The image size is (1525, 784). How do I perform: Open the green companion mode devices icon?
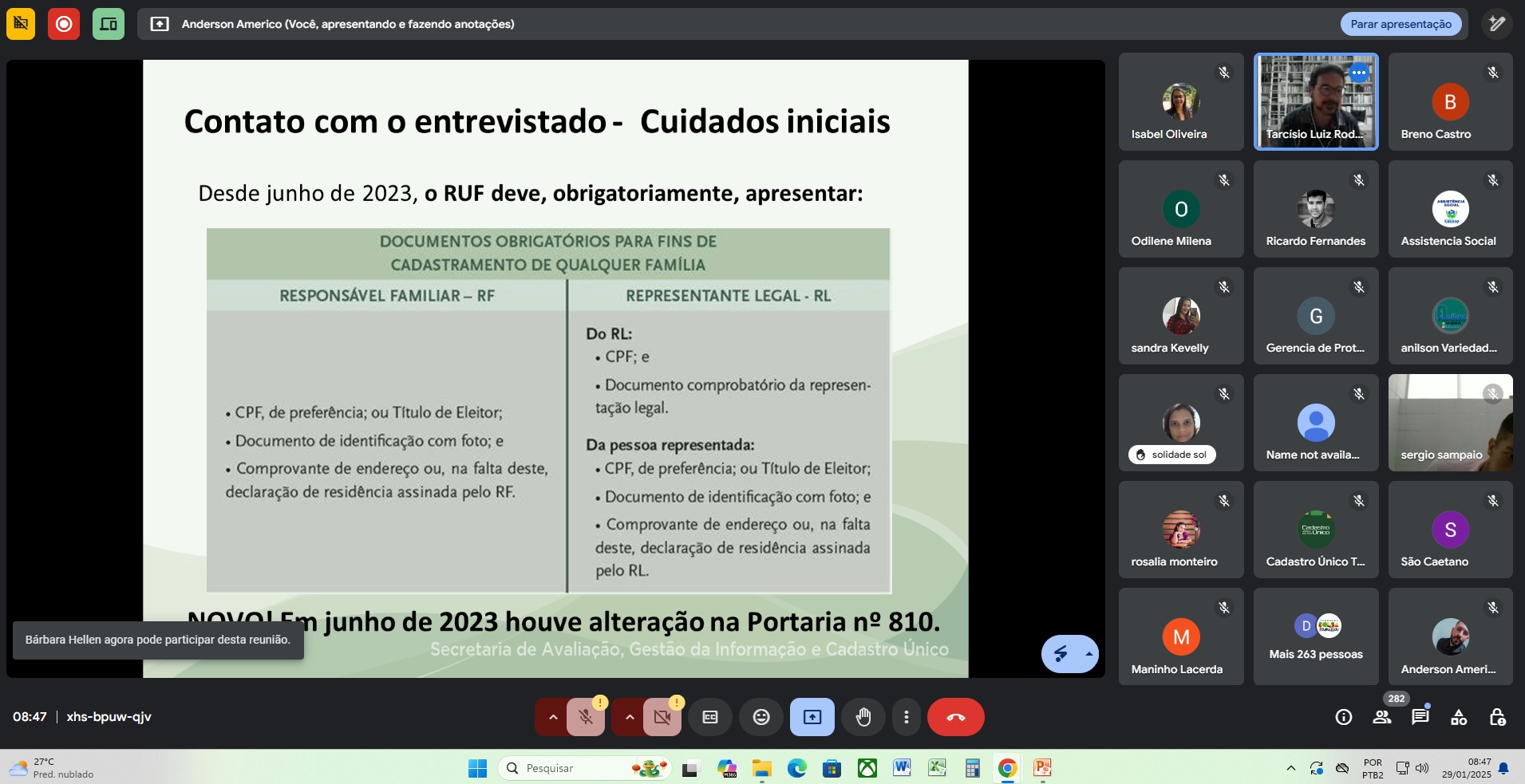[x=108, y=24]
